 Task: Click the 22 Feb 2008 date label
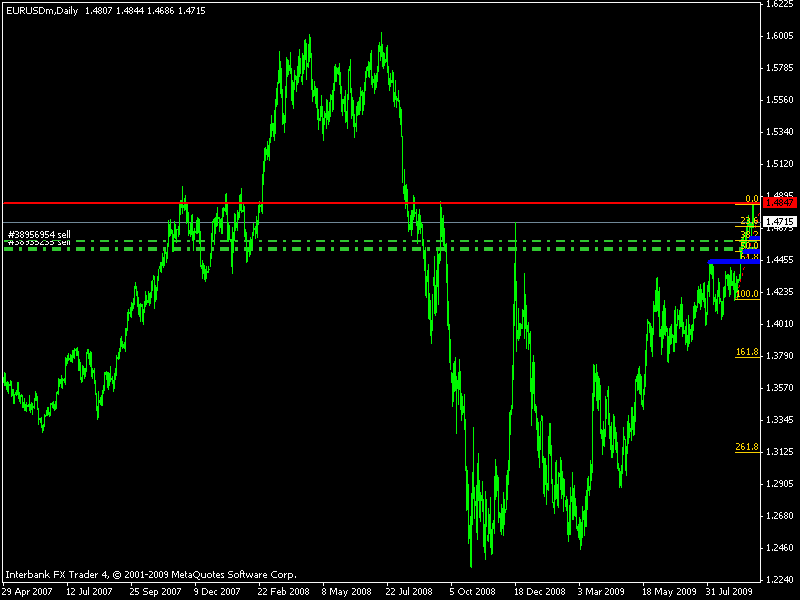(x=280, y=591)
